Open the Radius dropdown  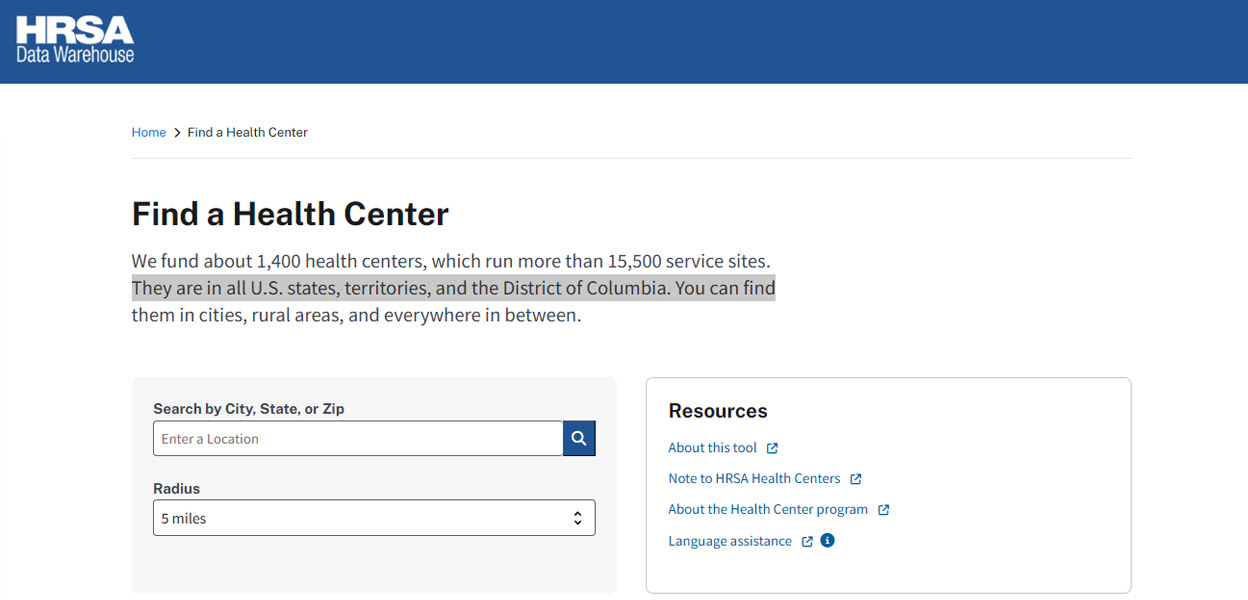(x=374, y=517)
